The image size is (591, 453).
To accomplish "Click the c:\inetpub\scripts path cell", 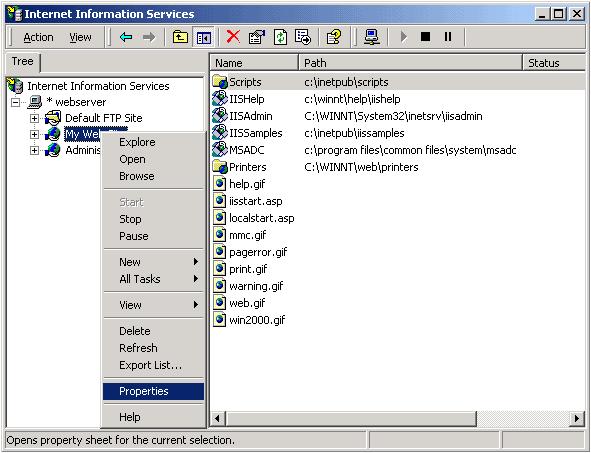I will pyautogui.click(x=346, y=82).
